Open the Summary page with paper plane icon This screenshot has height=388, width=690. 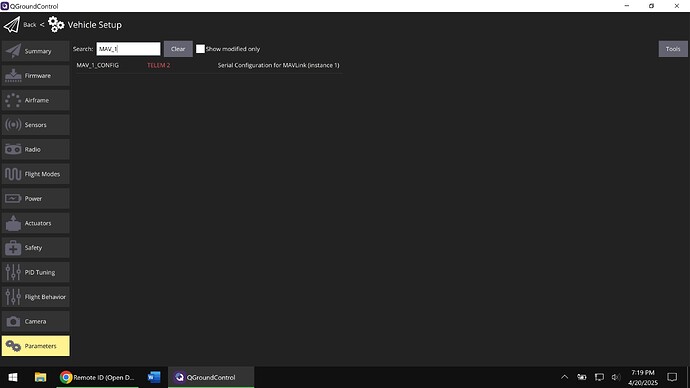tap(36, 51)
